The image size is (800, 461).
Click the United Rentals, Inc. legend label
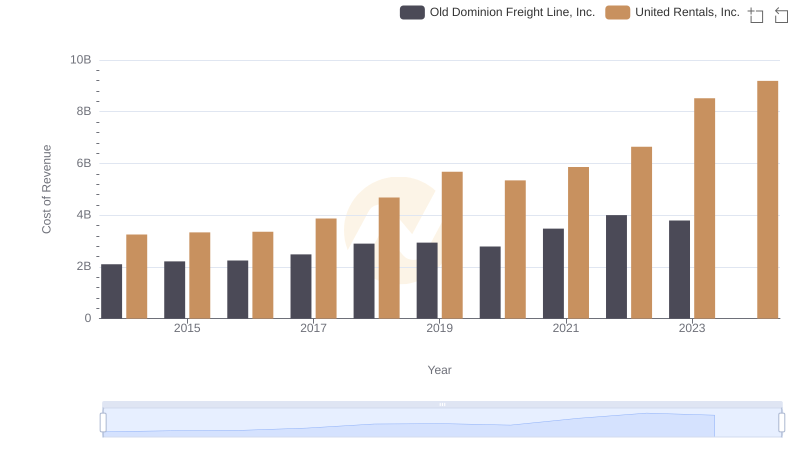[687, 12]
